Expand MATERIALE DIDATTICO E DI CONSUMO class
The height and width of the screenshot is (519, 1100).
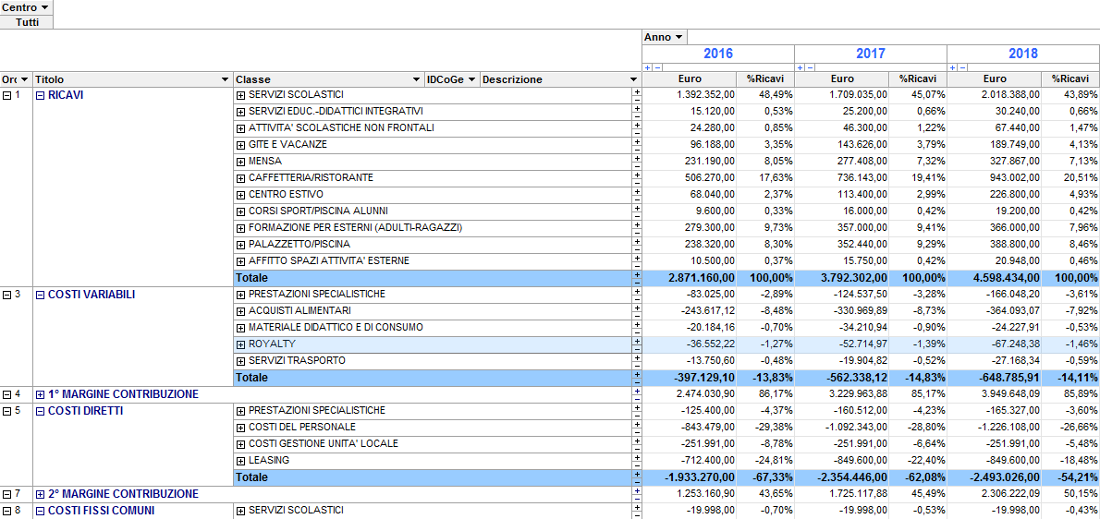click(x=241, y=328)
